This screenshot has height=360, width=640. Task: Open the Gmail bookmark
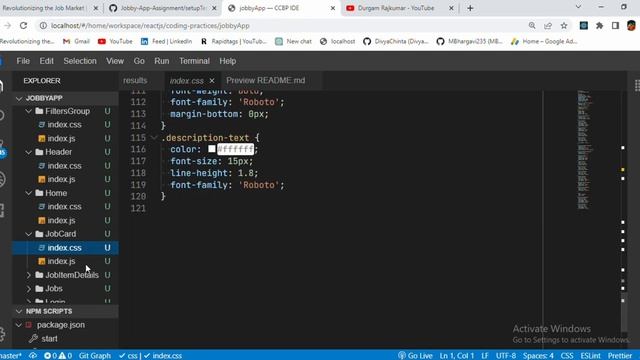76,41
